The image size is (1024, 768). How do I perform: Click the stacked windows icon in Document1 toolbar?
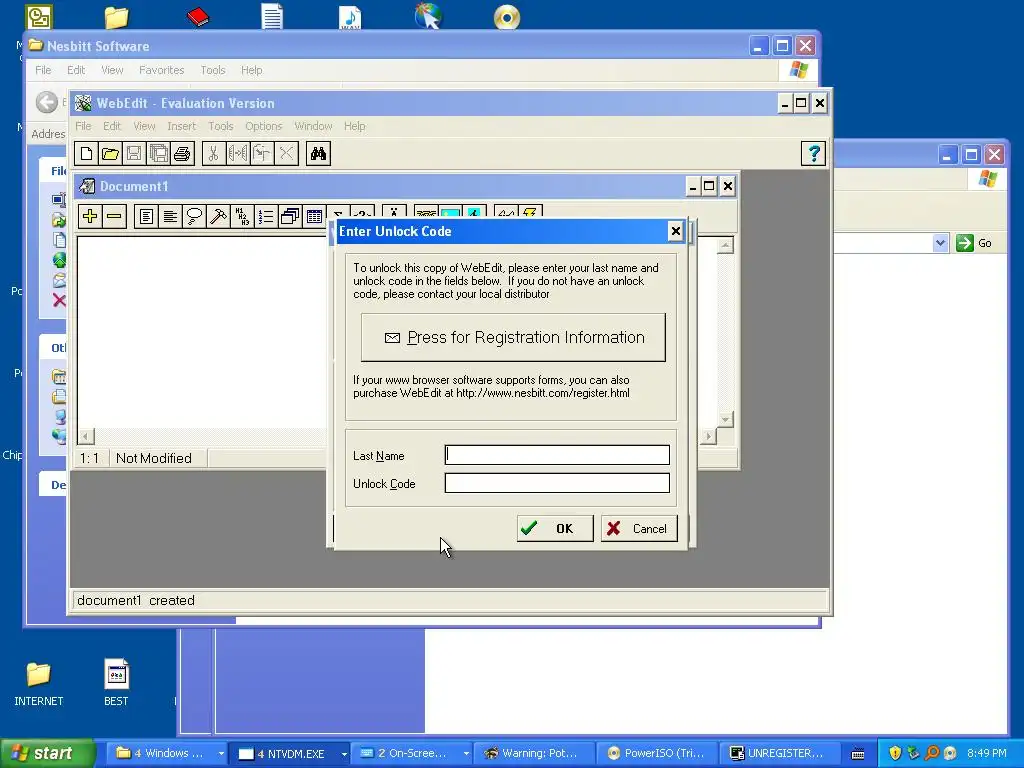tap(290, 216)
